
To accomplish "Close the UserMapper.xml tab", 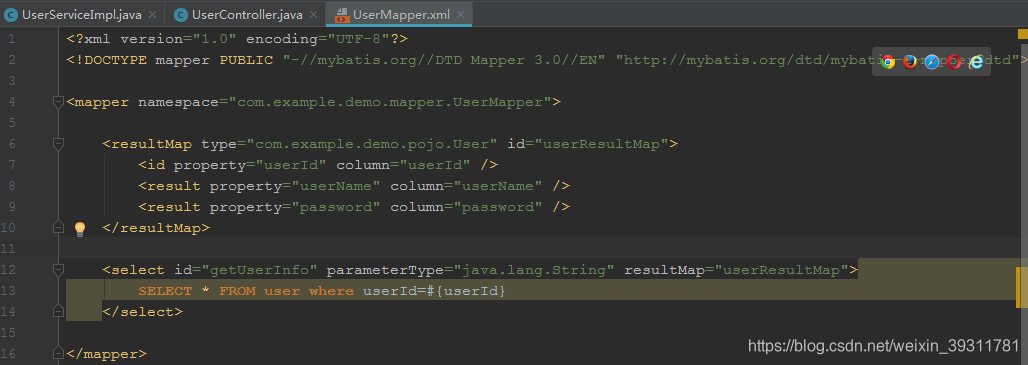I will pos(461,14).
